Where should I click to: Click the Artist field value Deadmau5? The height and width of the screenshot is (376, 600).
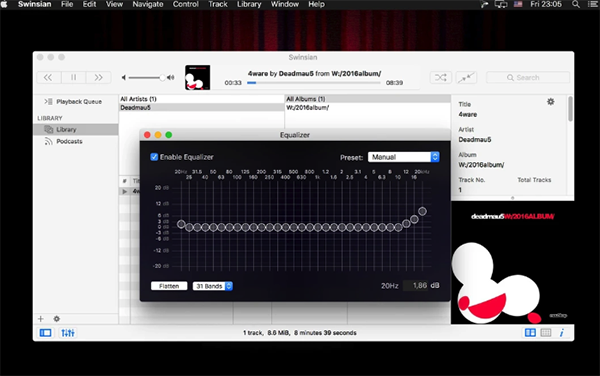click(475, 140)
